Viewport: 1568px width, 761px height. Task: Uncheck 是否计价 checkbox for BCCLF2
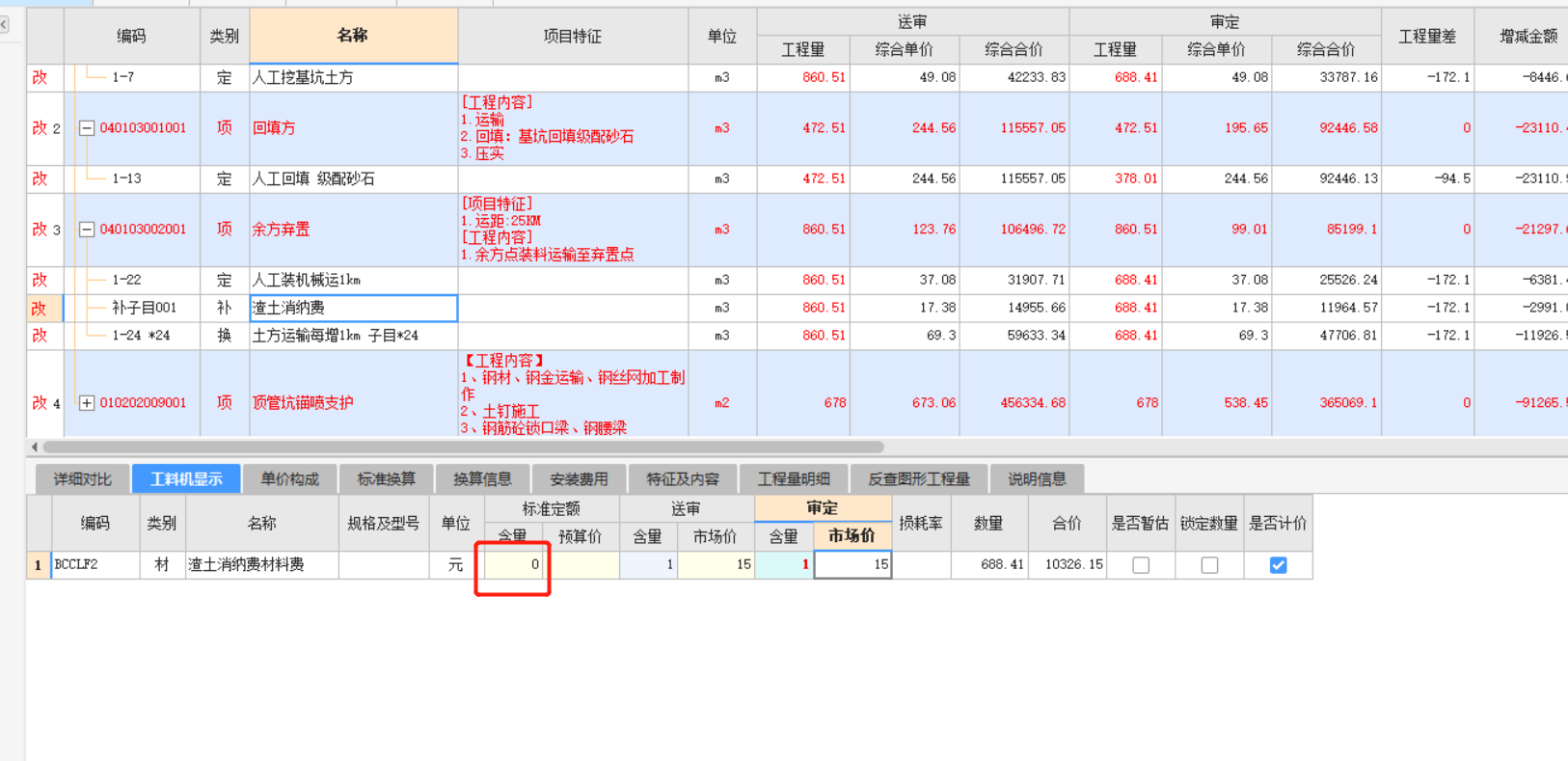[1278, 565]
